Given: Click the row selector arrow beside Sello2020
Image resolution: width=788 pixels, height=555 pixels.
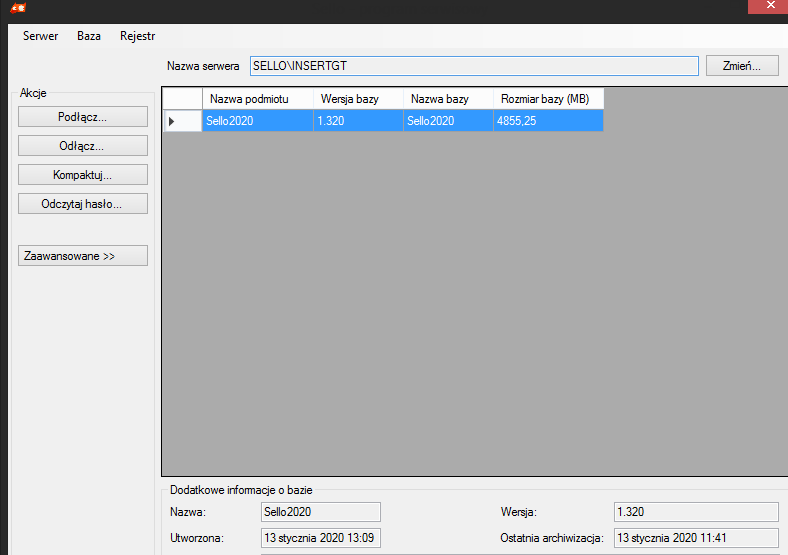Looking at the screenshot, I should click(x=172, y=121).
